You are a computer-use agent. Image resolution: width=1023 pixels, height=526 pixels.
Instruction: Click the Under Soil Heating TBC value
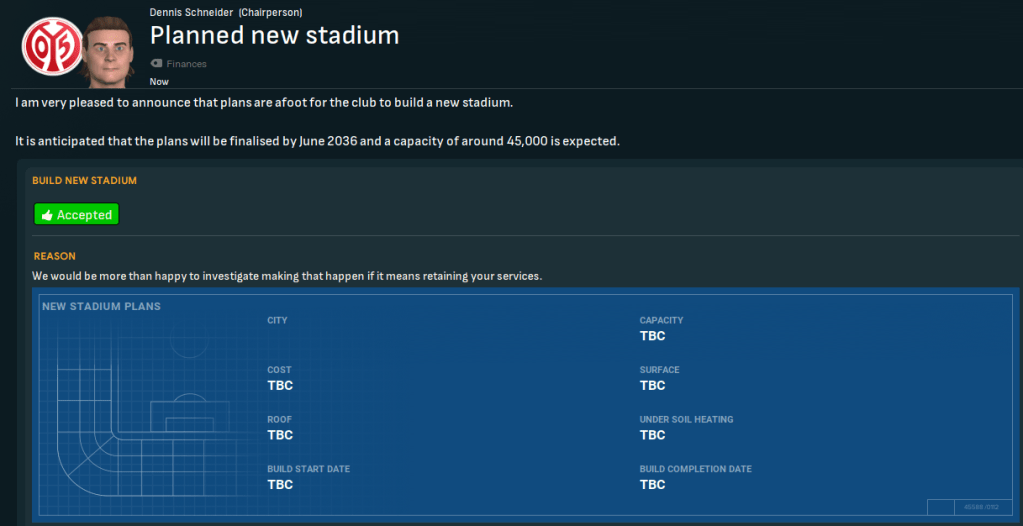pos(652,435)
